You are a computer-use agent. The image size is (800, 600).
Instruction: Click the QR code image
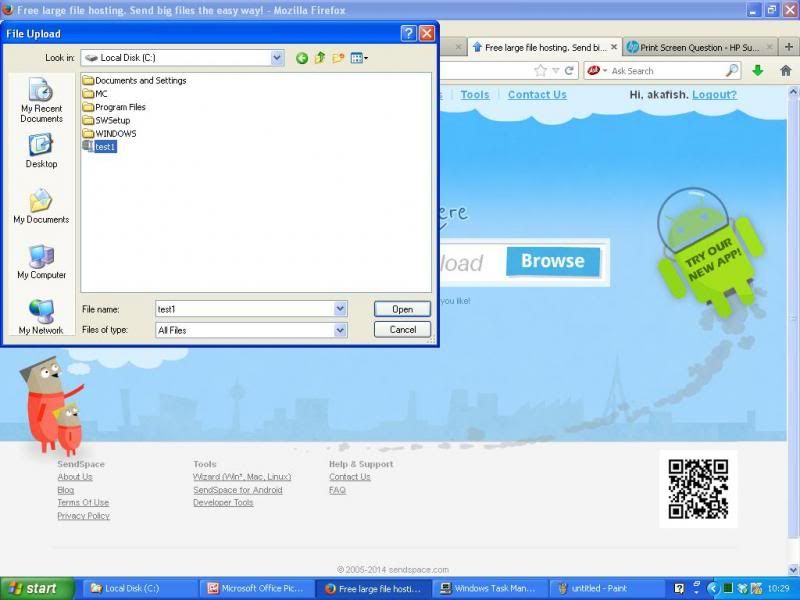[698, 489]
